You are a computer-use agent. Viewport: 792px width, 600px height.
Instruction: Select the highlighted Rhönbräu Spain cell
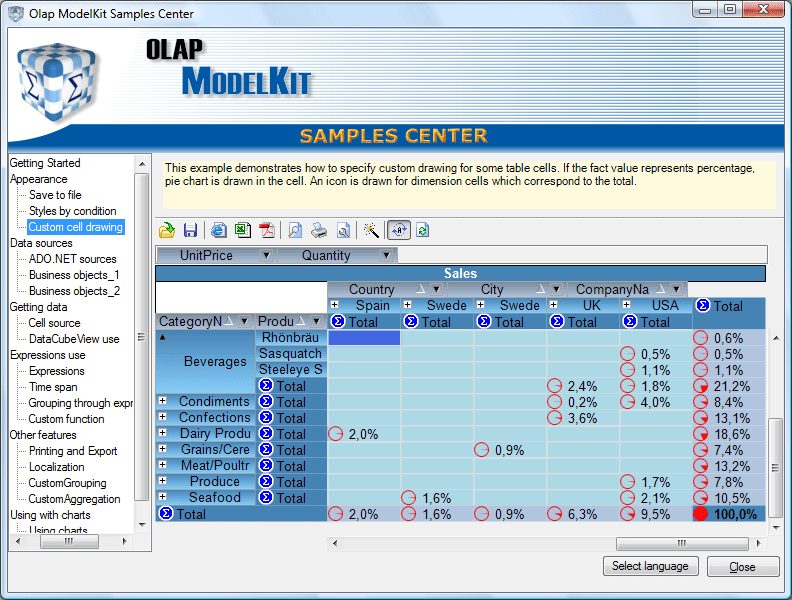(364, 337)
